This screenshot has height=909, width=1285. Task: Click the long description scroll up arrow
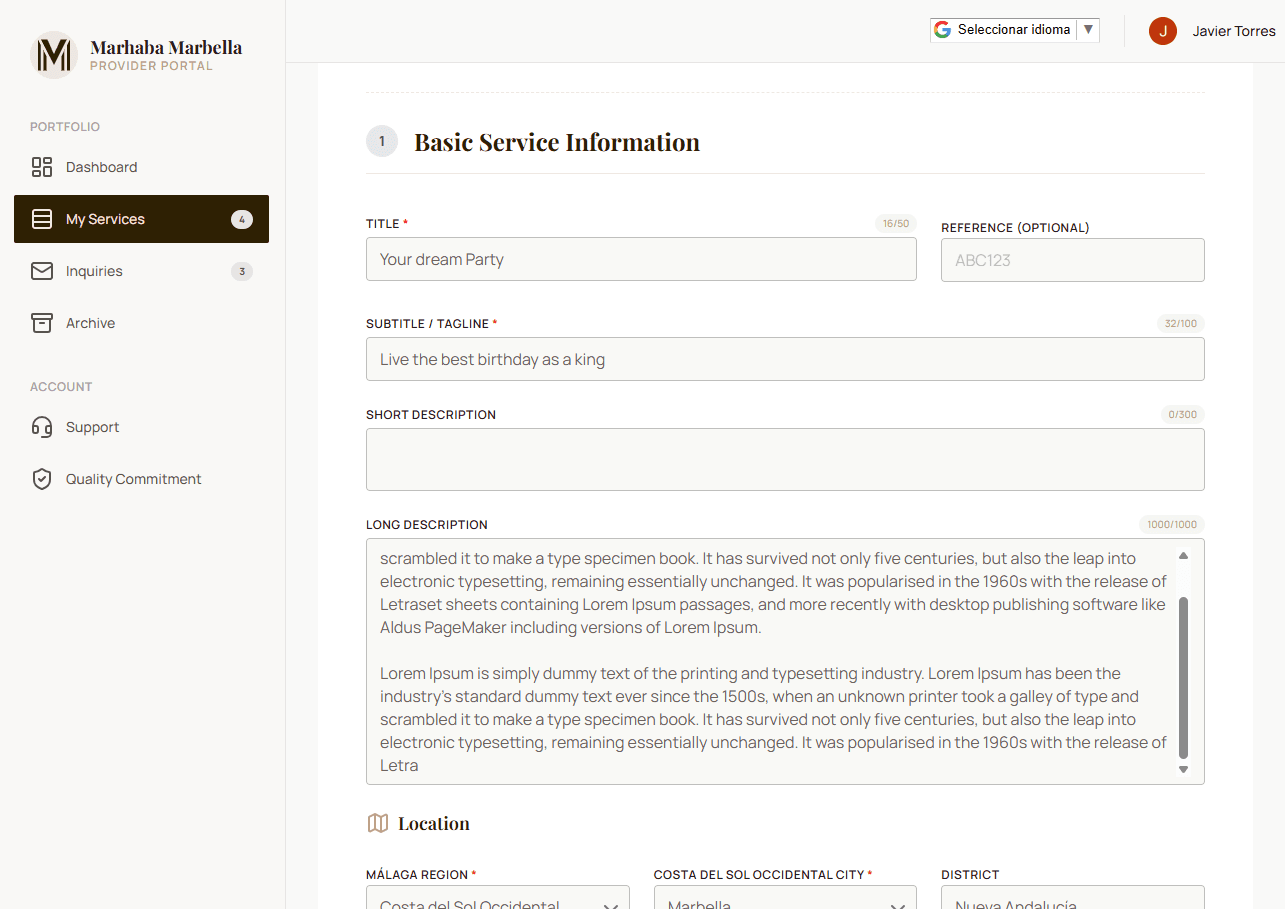click(1184, 555)
